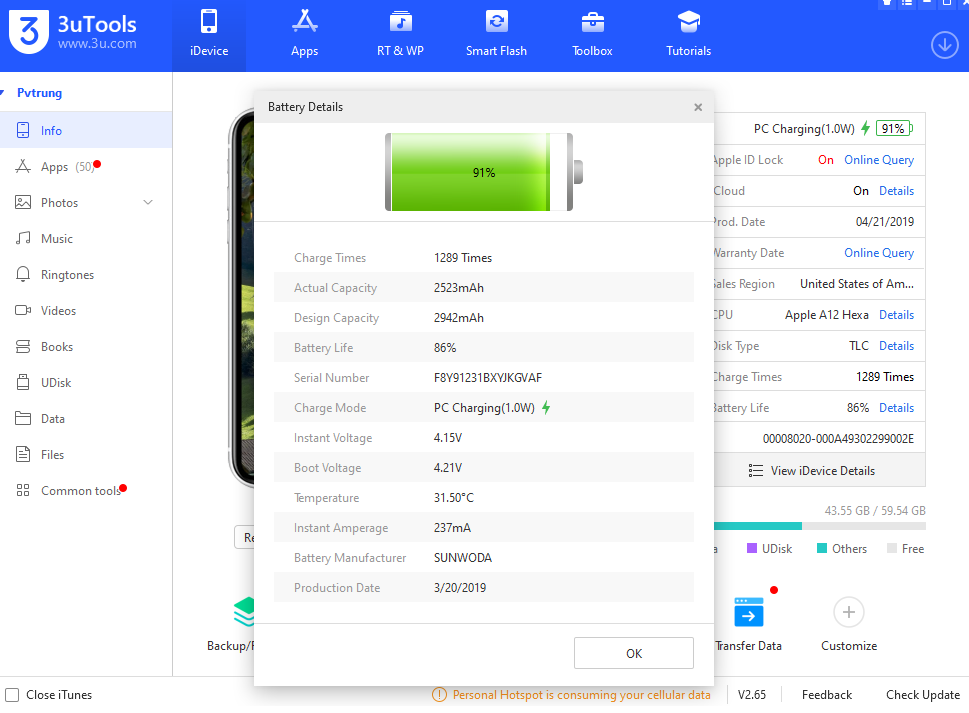Click the SUNWODA battery manufacturer value

click(463, 558)
